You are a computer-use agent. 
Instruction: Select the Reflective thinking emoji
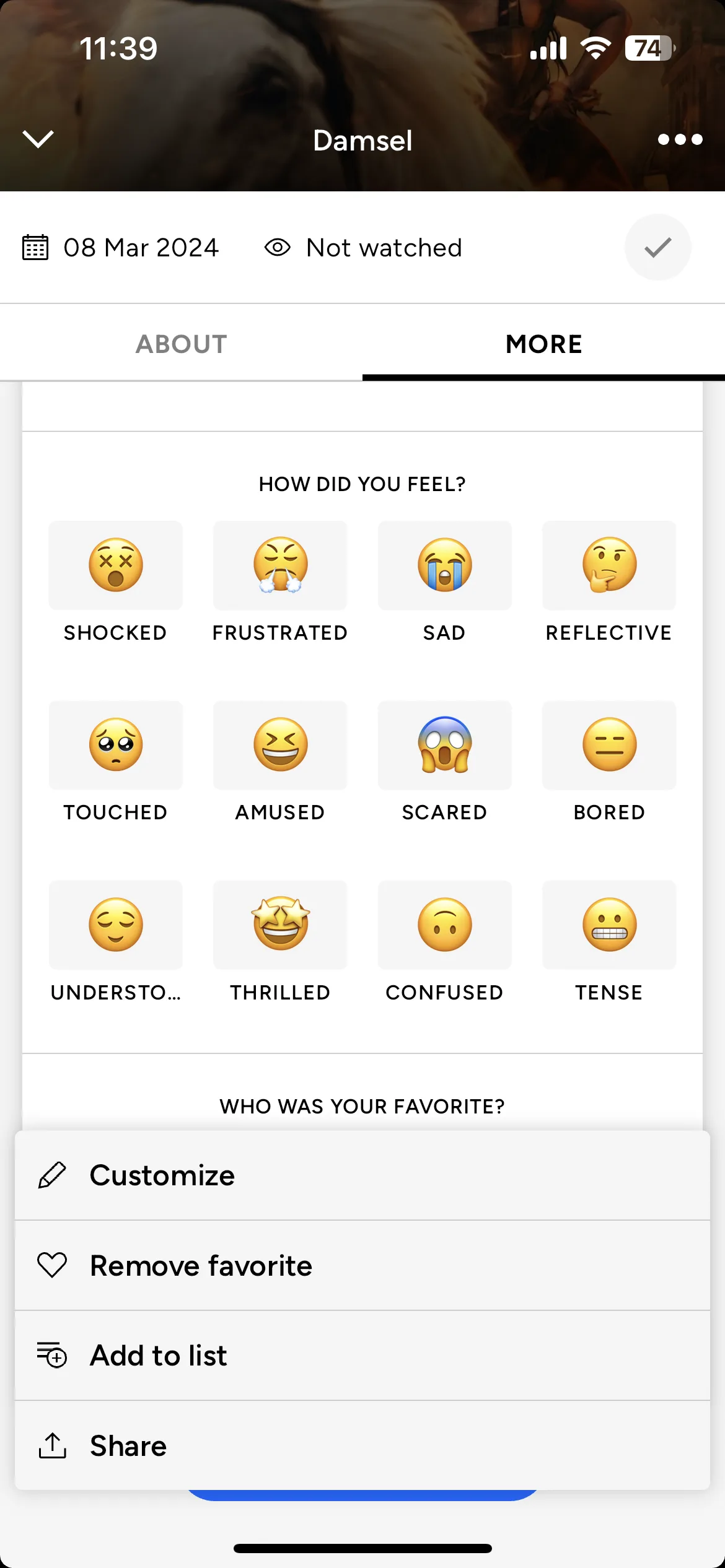point(609,565)
